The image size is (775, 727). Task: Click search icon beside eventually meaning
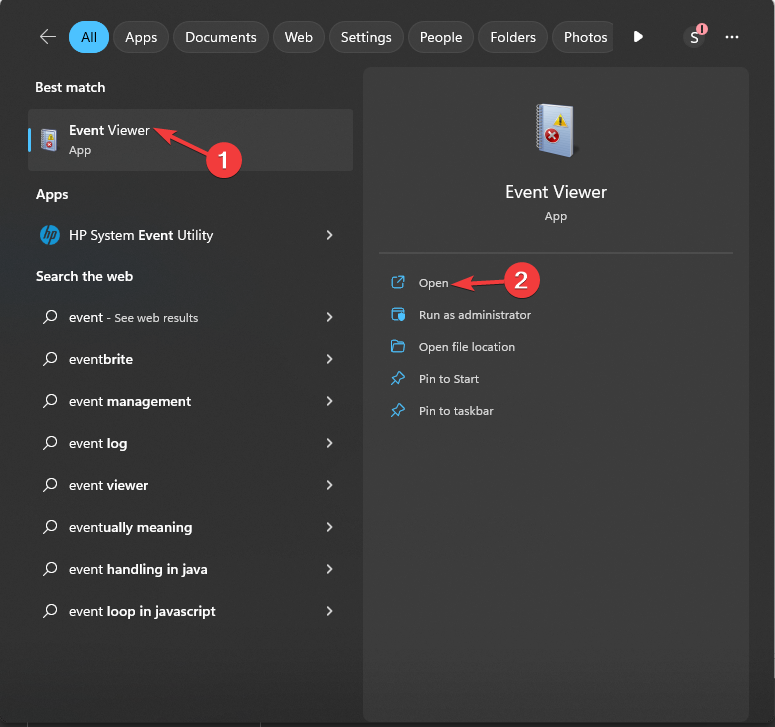pos(50,527)
